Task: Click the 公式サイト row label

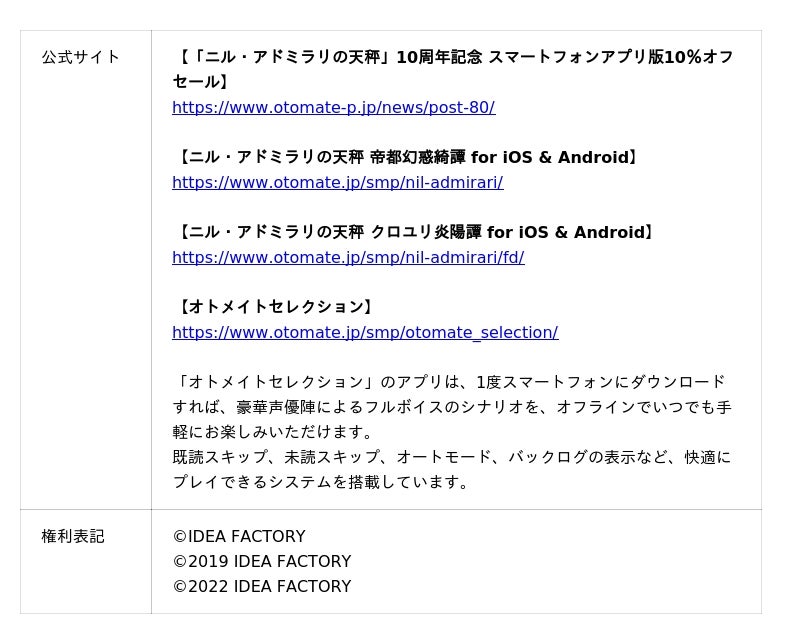Action: tap(81, 57)
